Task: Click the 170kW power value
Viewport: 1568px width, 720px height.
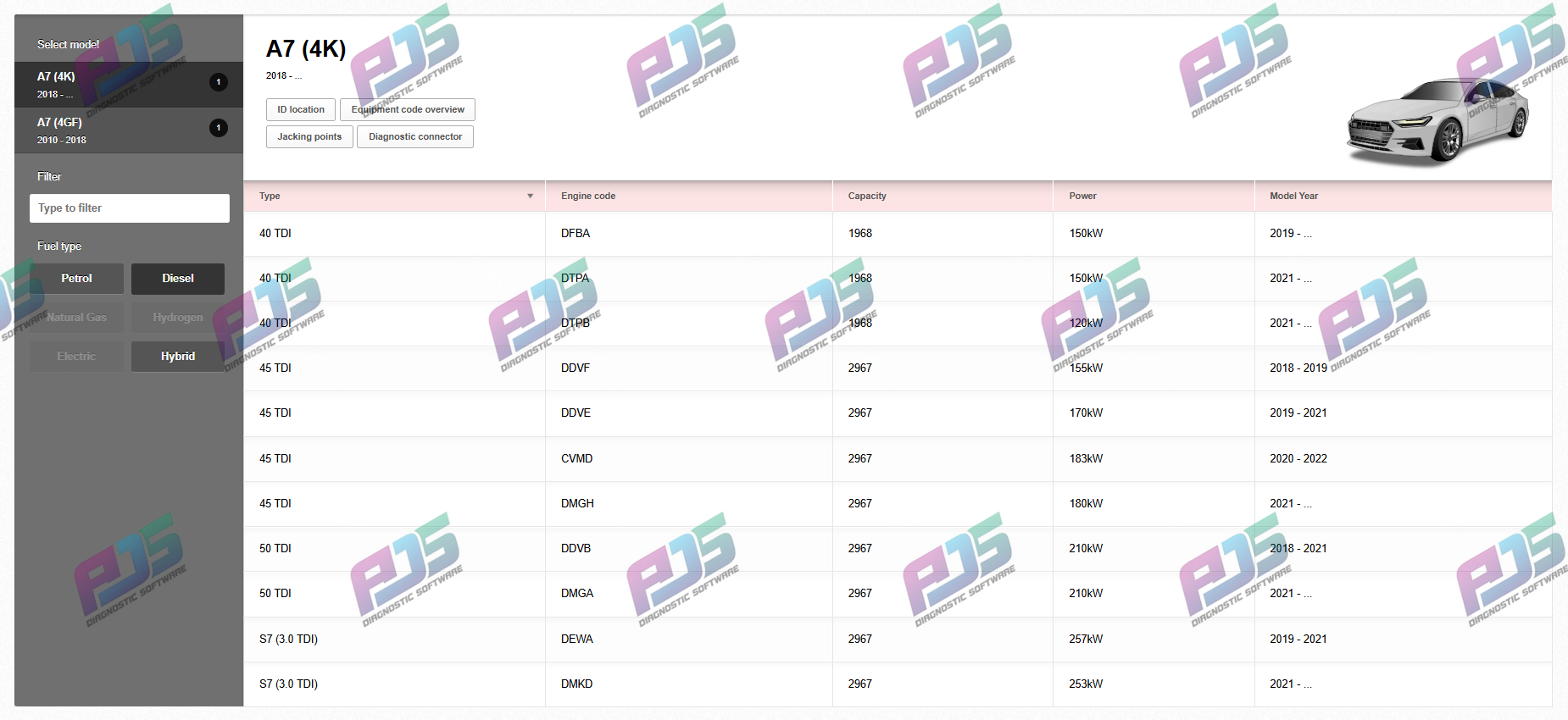Action: 1086,413
